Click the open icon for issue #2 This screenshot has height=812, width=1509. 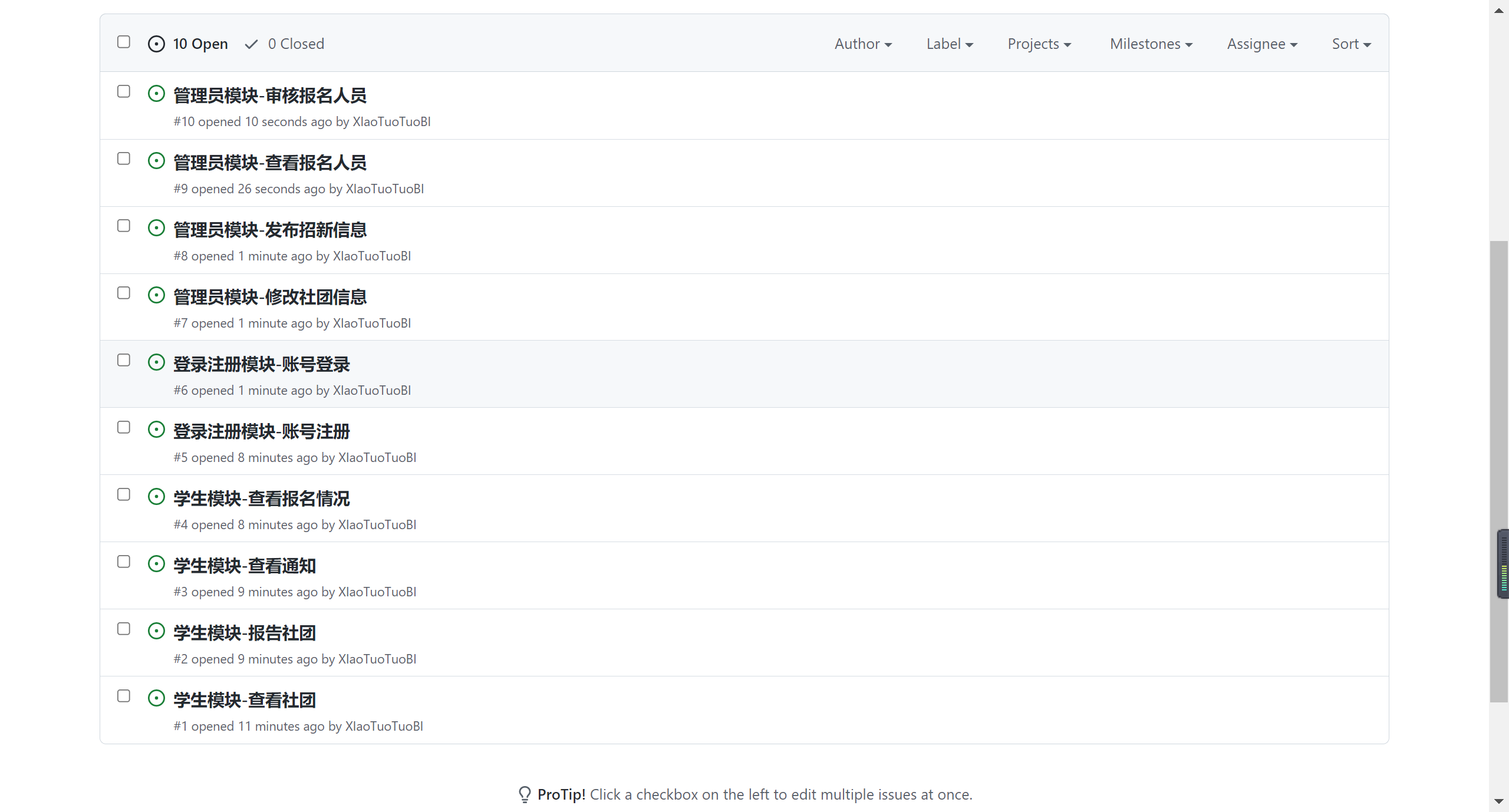(x=156, y=631)
